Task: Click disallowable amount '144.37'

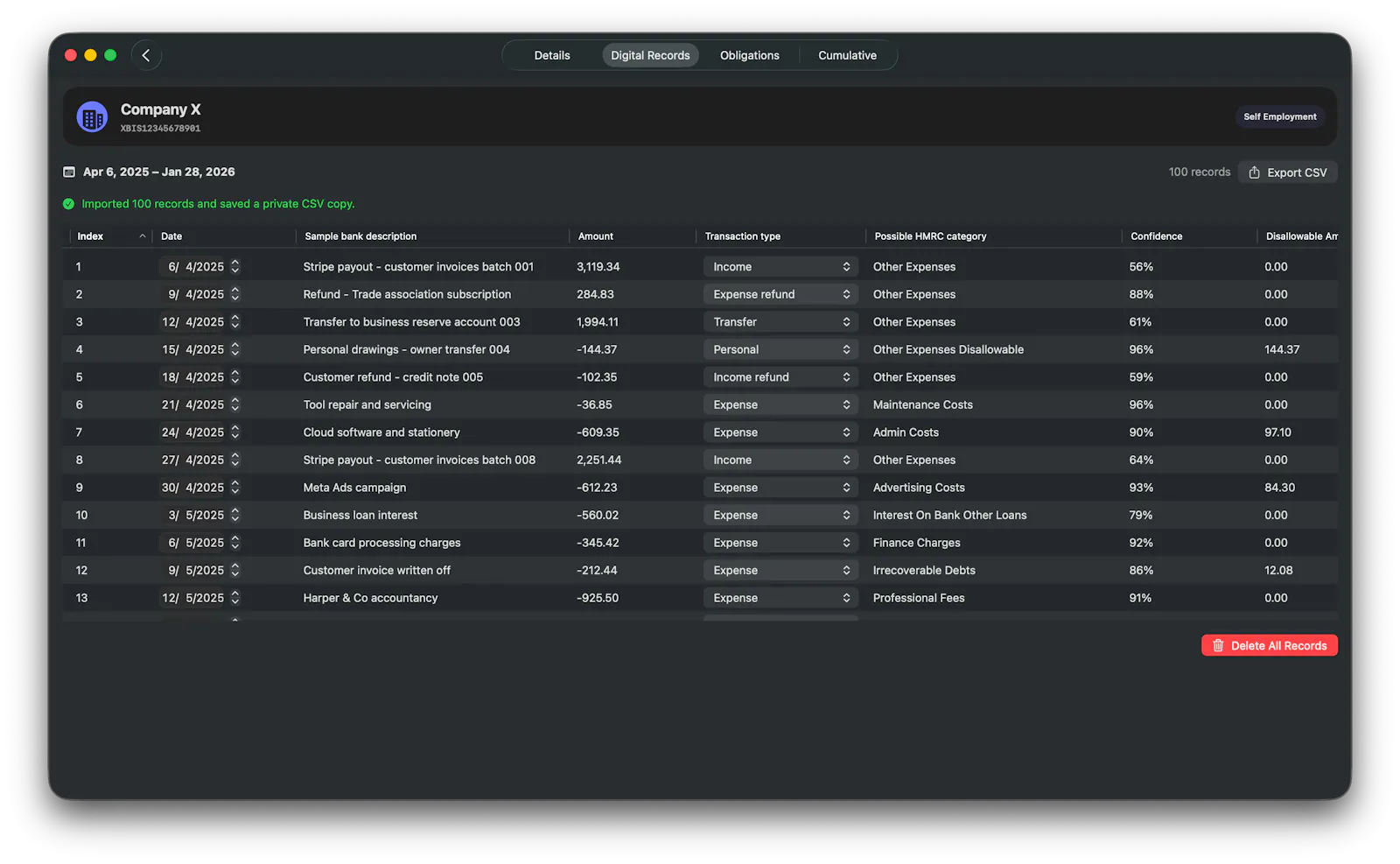Action: 1282,349
